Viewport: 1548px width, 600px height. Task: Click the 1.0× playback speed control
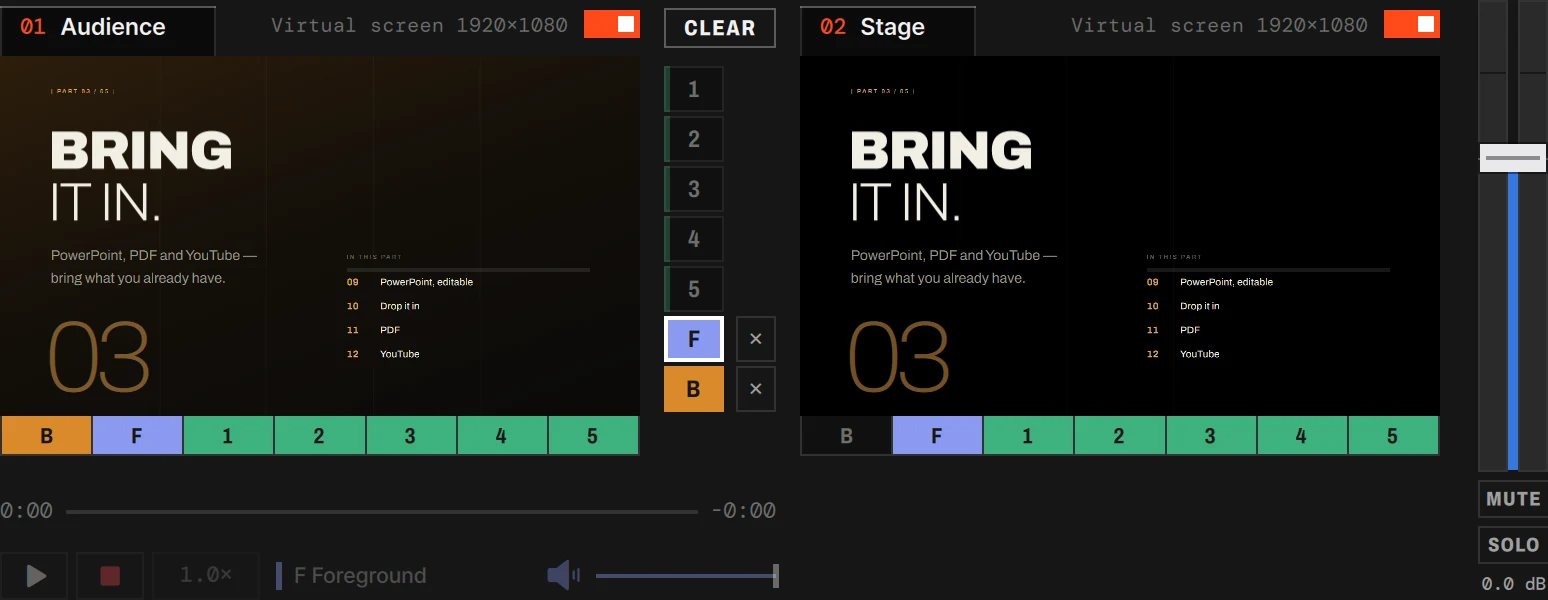pyautogui.click(x=206, y=576)
